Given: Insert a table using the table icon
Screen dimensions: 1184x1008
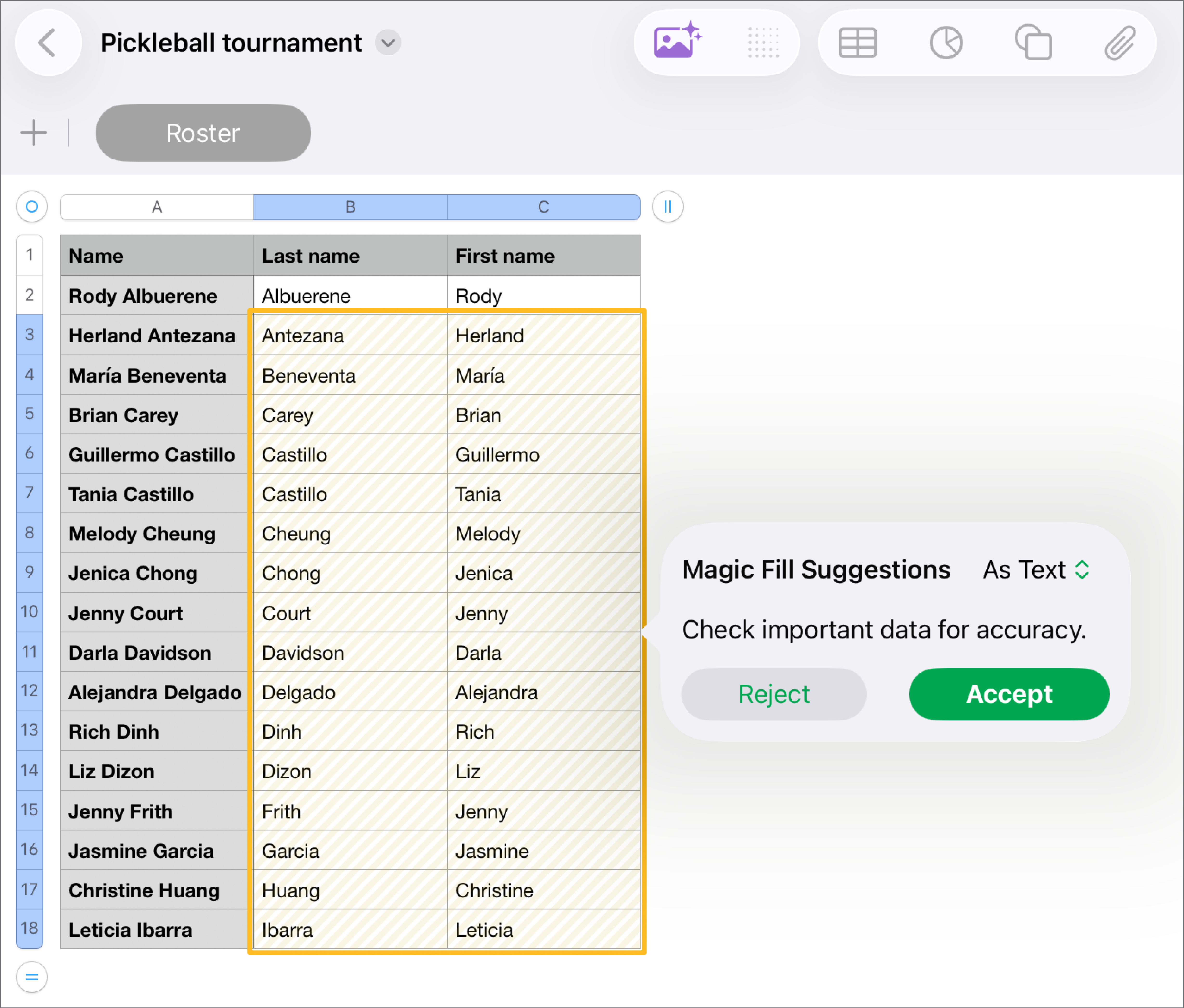Looking at the screenshot, I should pyautogui.click(x=858, y=42).
